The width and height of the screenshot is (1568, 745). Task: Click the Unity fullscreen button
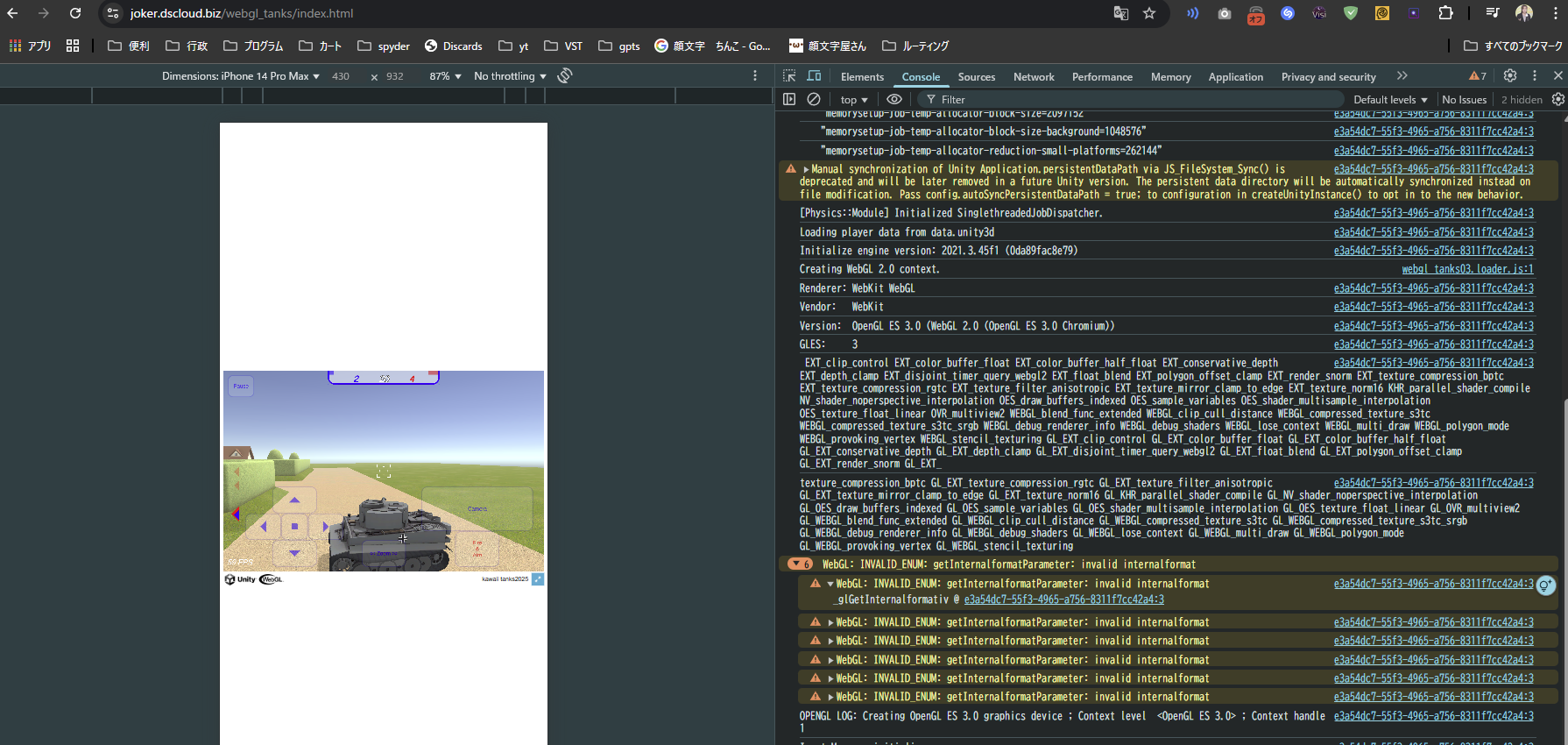(x=538, y=579)
